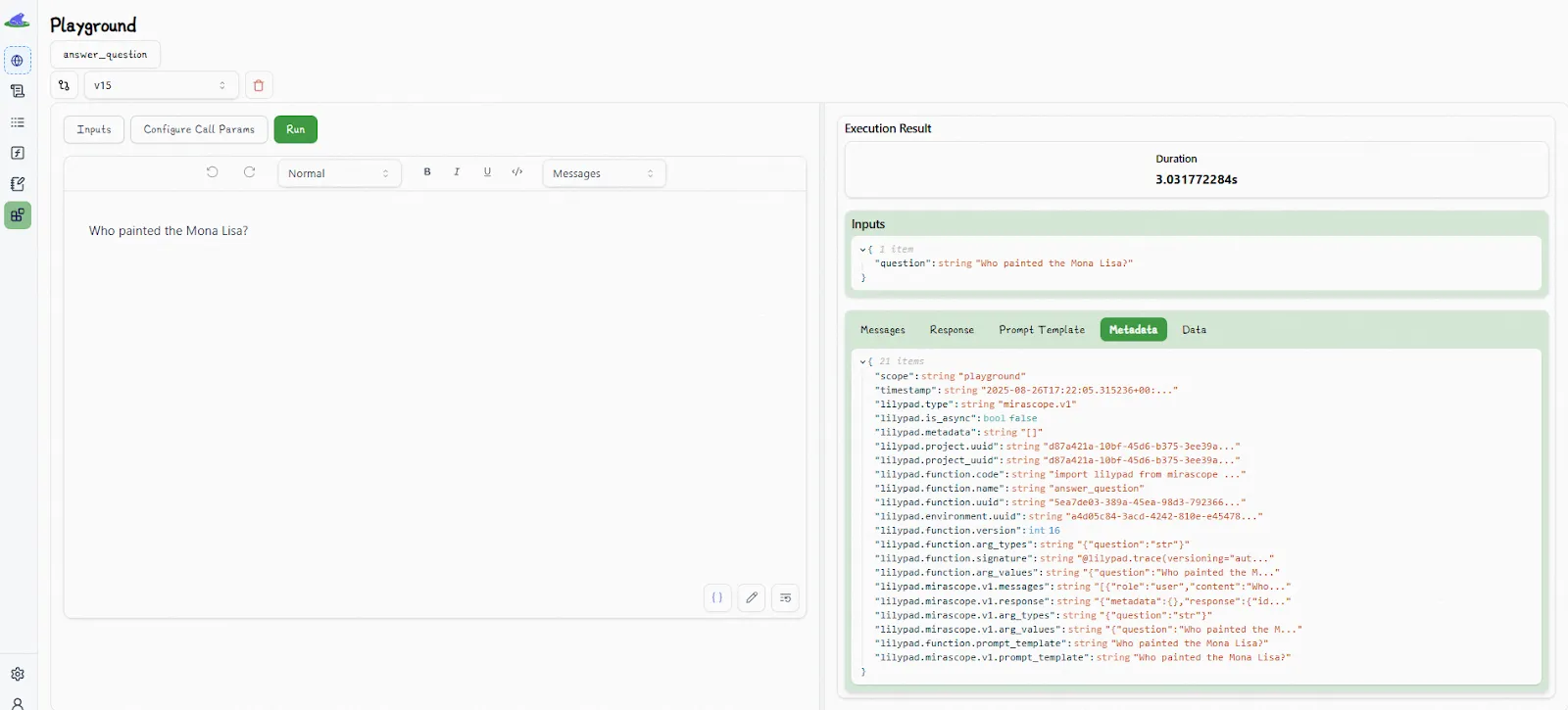1568x710 pixels.
Task: Open the Normal text style dropdown
Action: [x=338, y=173]
